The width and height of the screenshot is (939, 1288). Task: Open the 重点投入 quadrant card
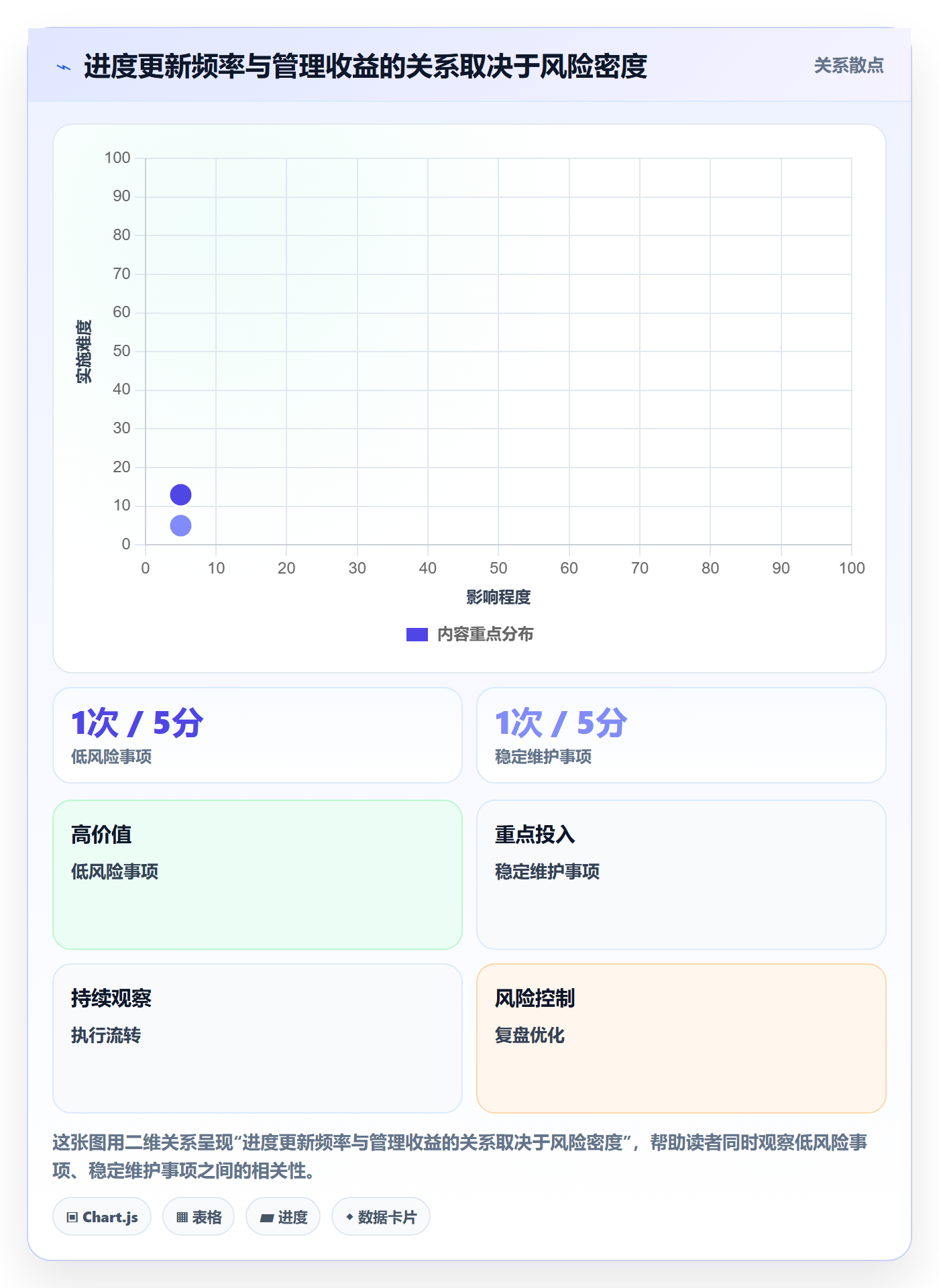click(x=681, y=875)
